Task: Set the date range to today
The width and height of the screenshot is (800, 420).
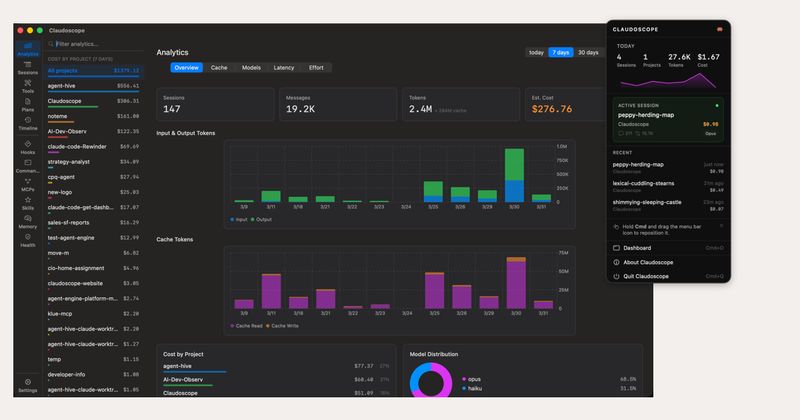Action: pos(536,52)
